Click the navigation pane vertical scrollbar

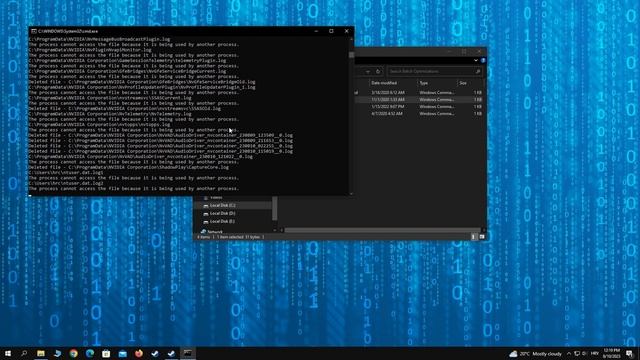[x=275, y=208]
